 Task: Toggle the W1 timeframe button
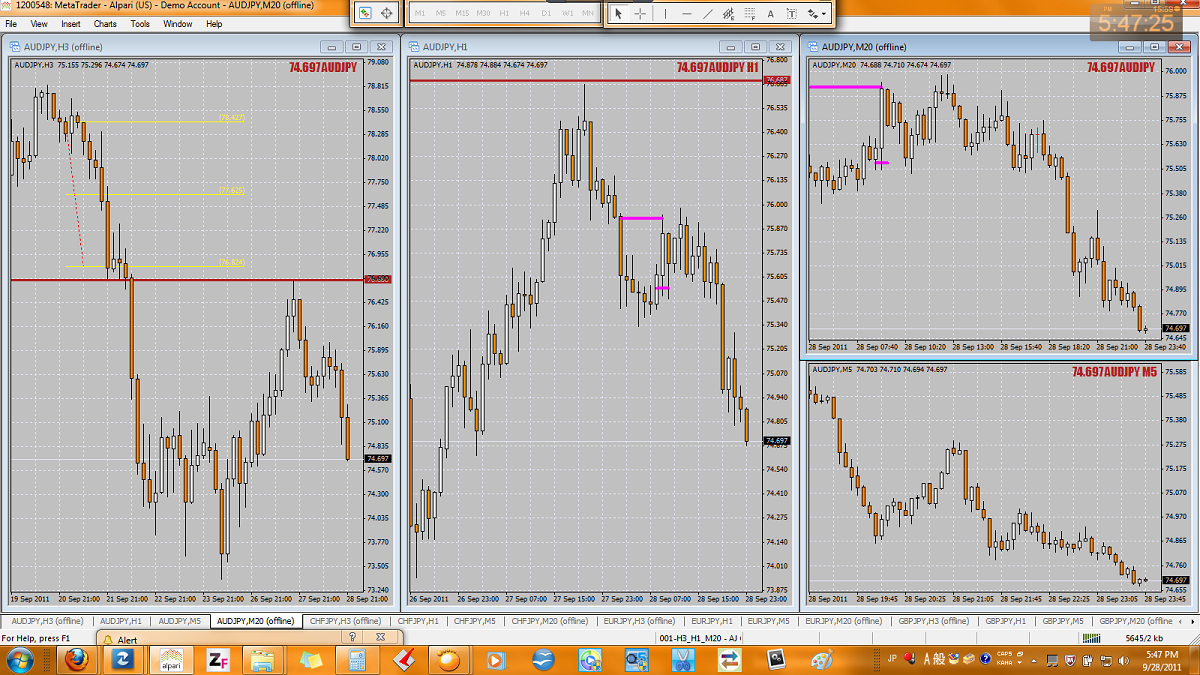(567, 14)
